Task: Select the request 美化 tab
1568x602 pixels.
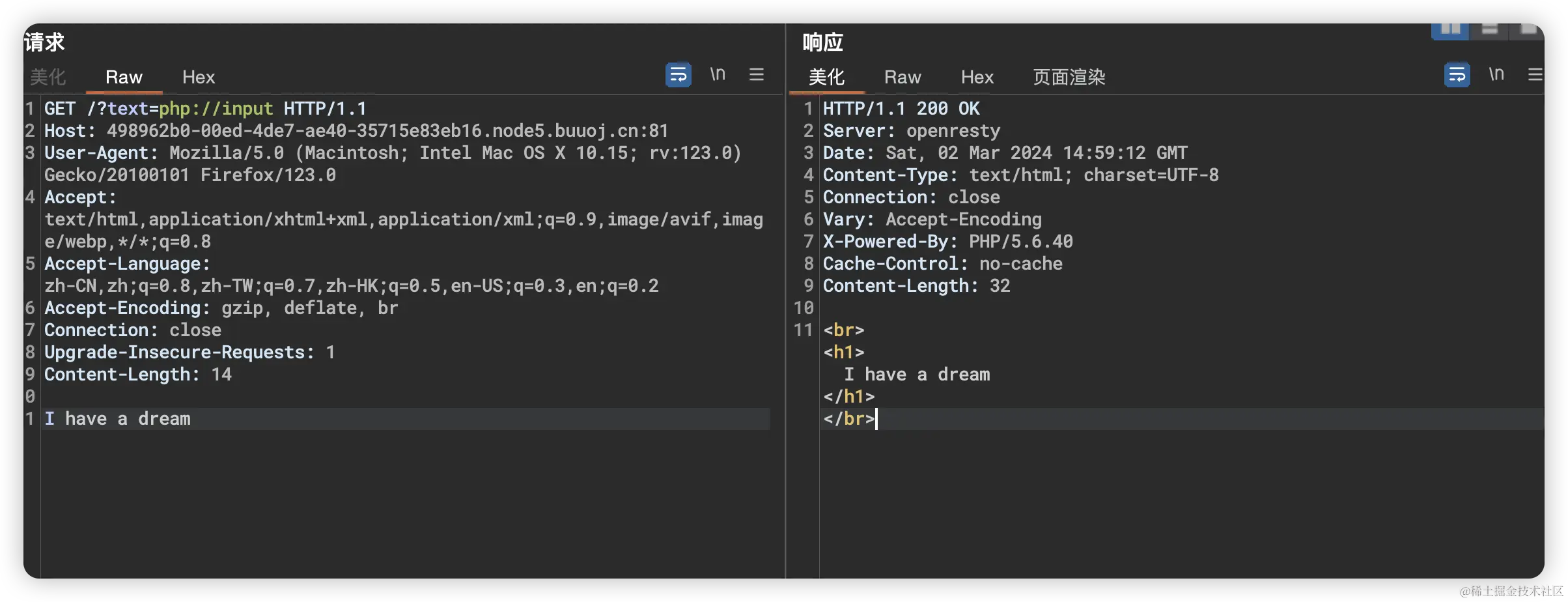Action: [48, 78]
